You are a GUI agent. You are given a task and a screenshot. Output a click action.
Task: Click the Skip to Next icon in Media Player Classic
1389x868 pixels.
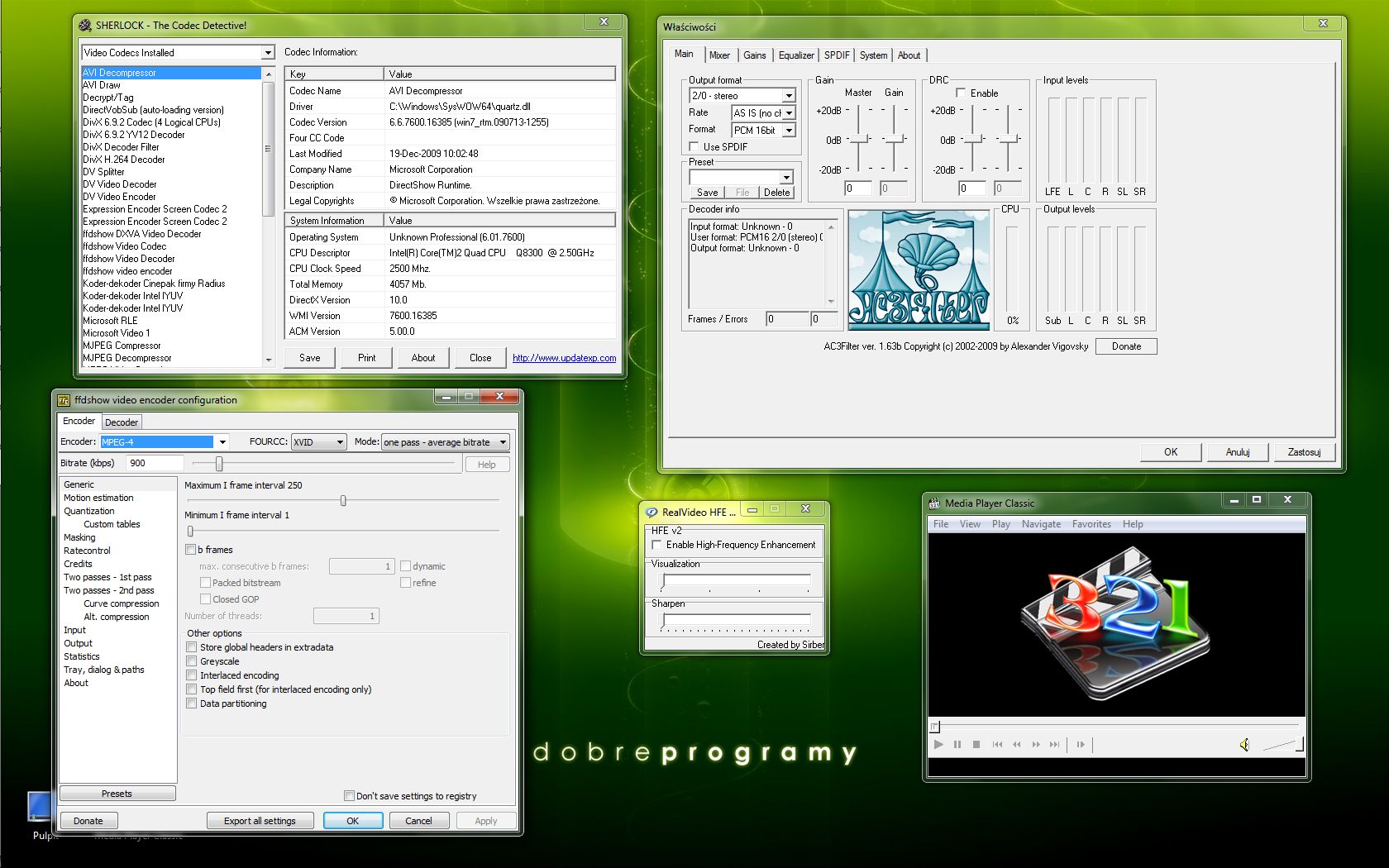[x=1054, y=744]
